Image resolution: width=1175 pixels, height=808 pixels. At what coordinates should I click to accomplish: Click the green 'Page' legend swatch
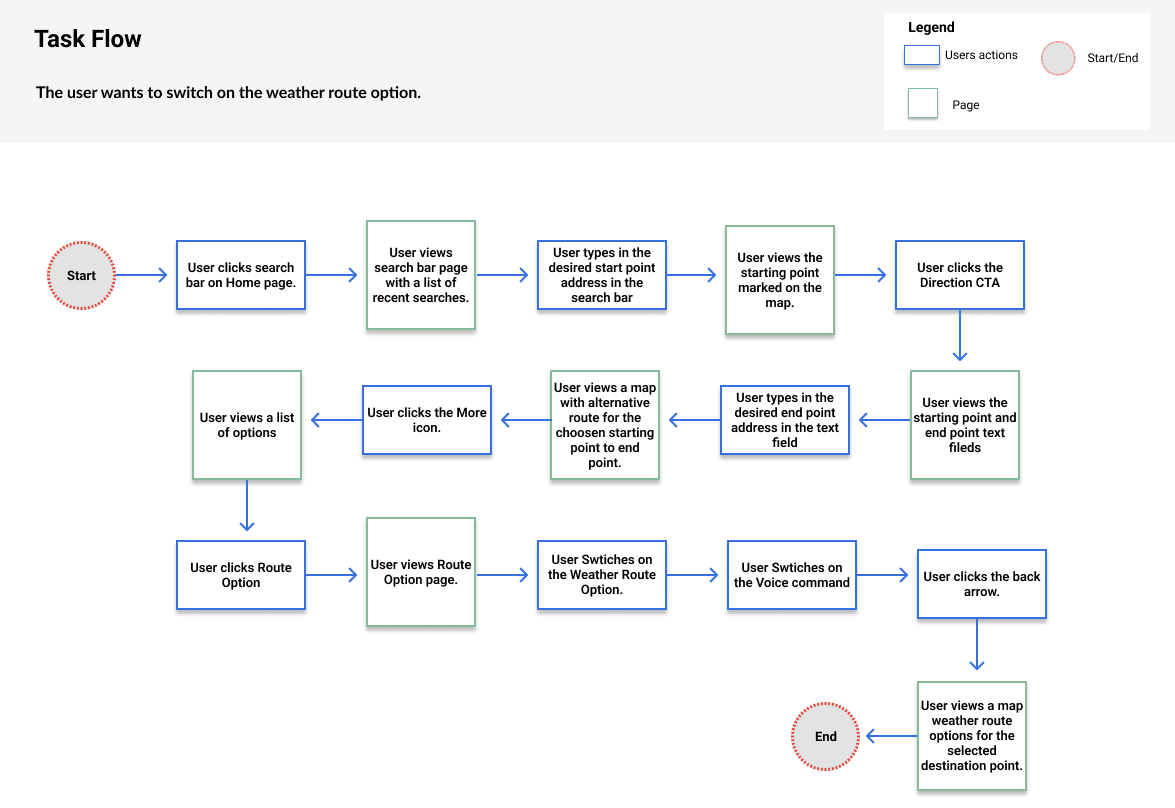point(922,103)
